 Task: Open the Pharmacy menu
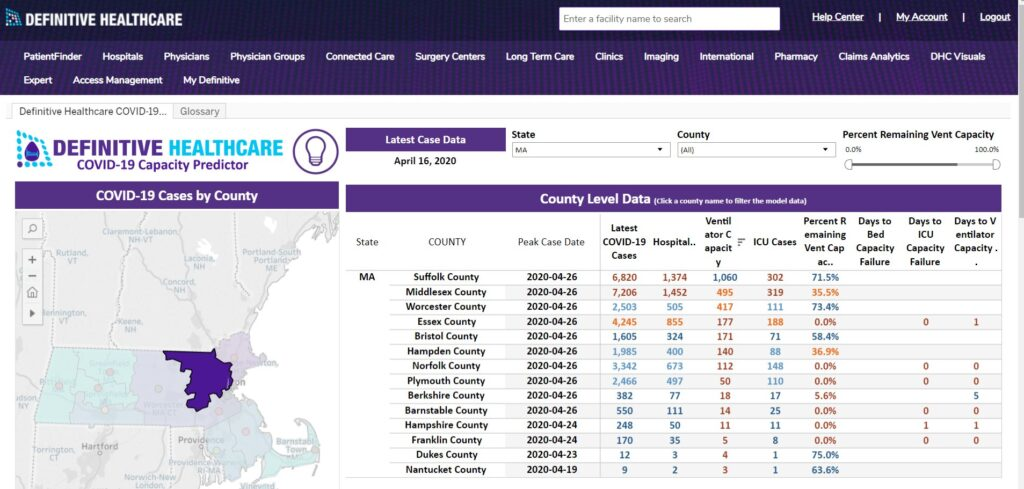click(x=796, y=56)
